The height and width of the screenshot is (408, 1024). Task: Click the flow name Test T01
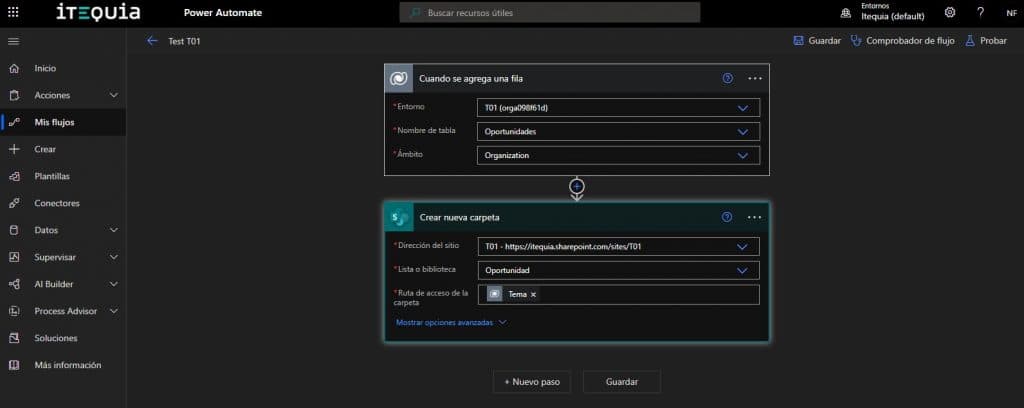[184, 40]
